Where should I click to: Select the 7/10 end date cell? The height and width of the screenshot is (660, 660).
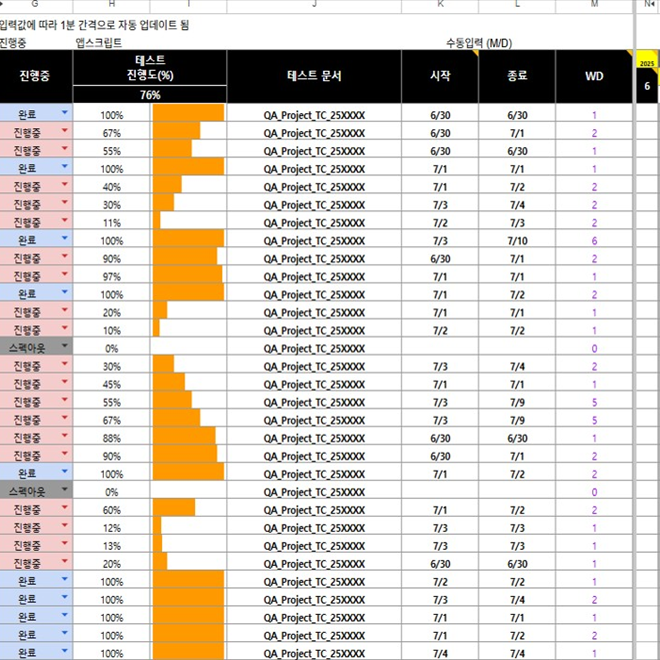[517, 241]
